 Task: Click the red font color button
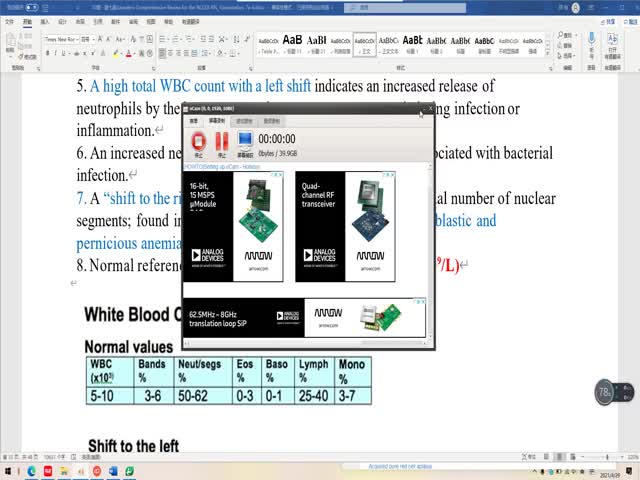128,51
